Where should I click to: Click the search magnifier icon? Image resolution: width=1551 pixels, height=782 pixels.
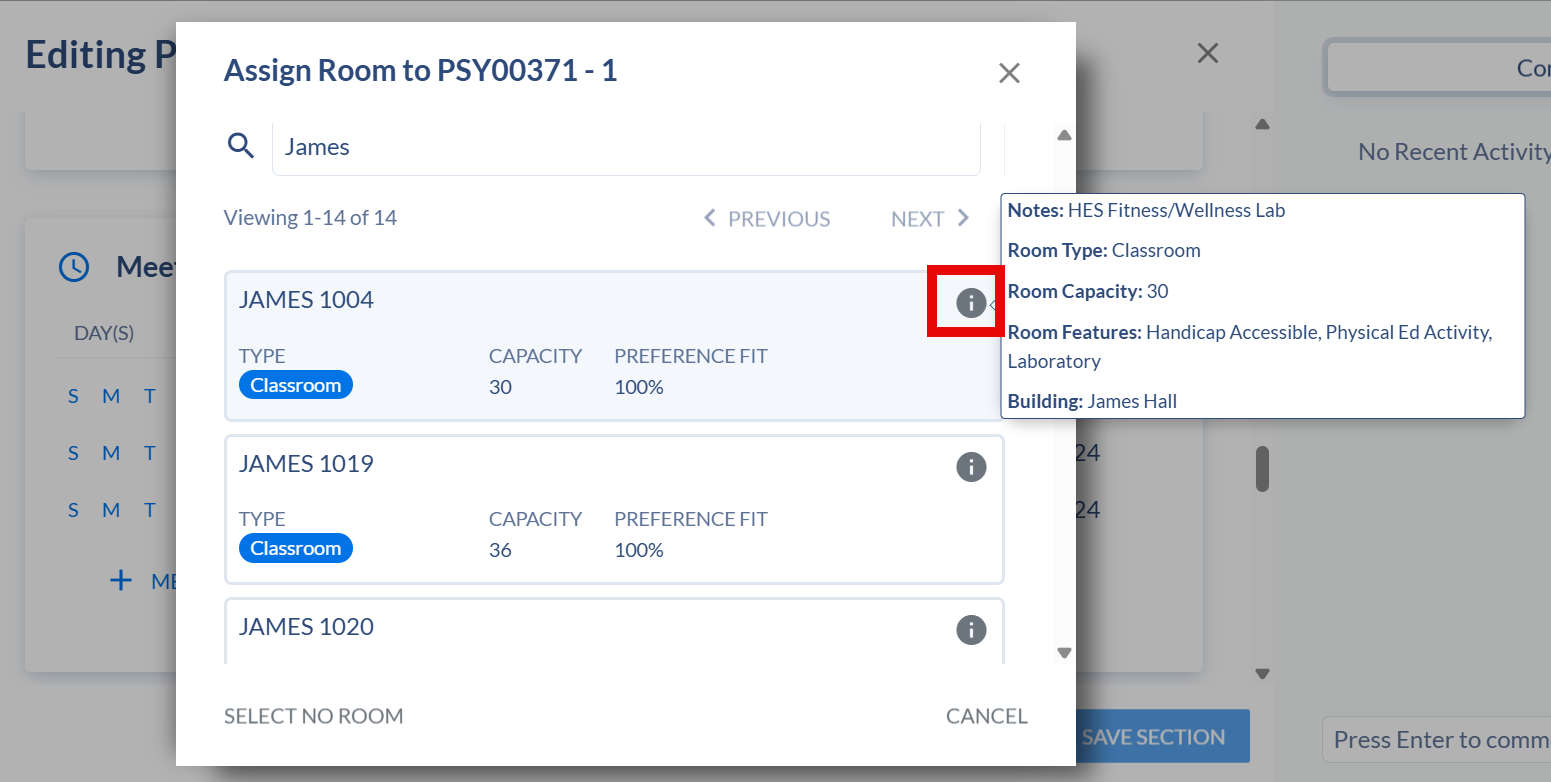(240, 146)
